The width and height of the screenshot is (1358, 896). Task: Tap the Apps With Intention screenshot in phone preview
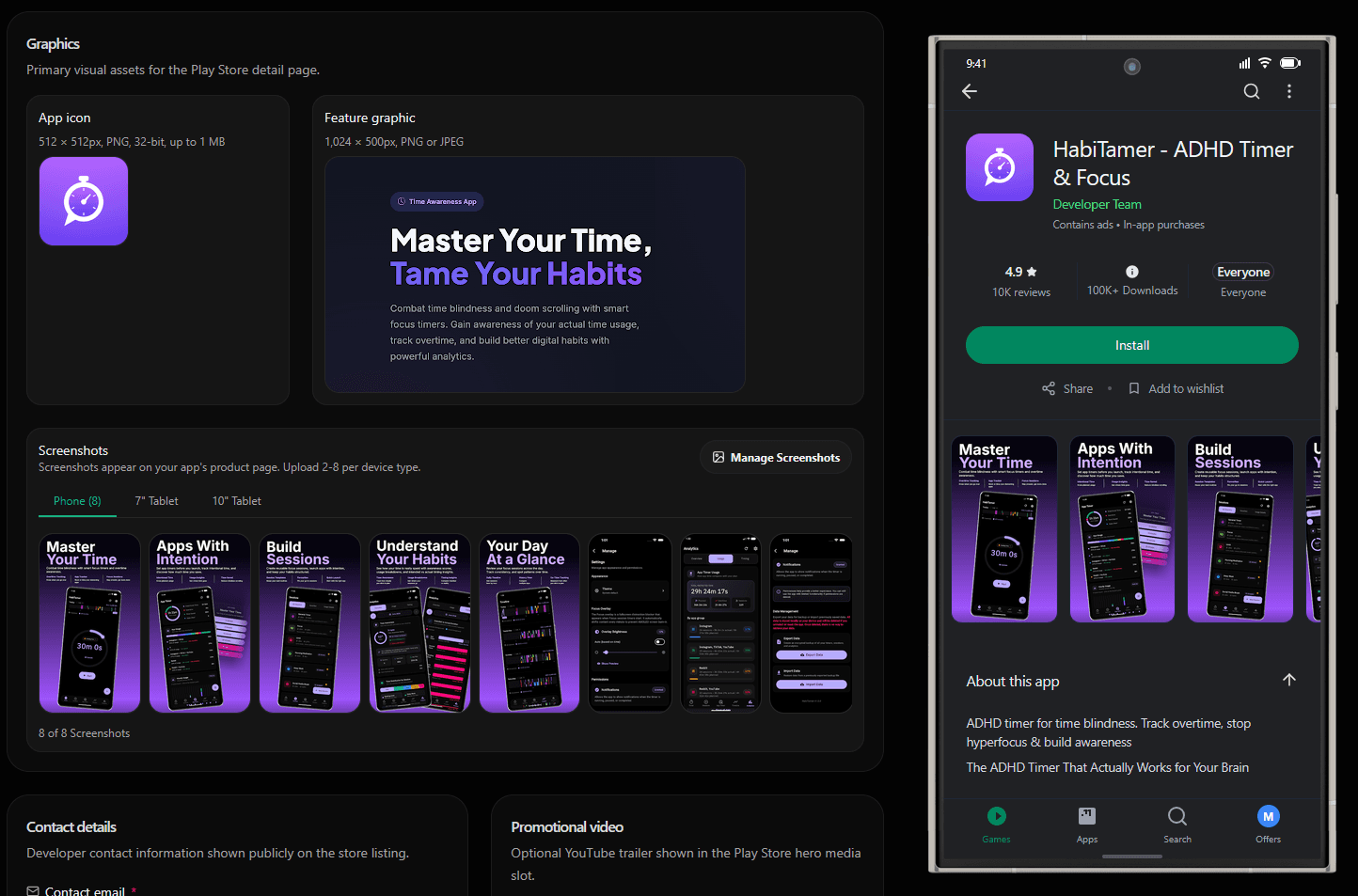click(x=1122, y=529)
